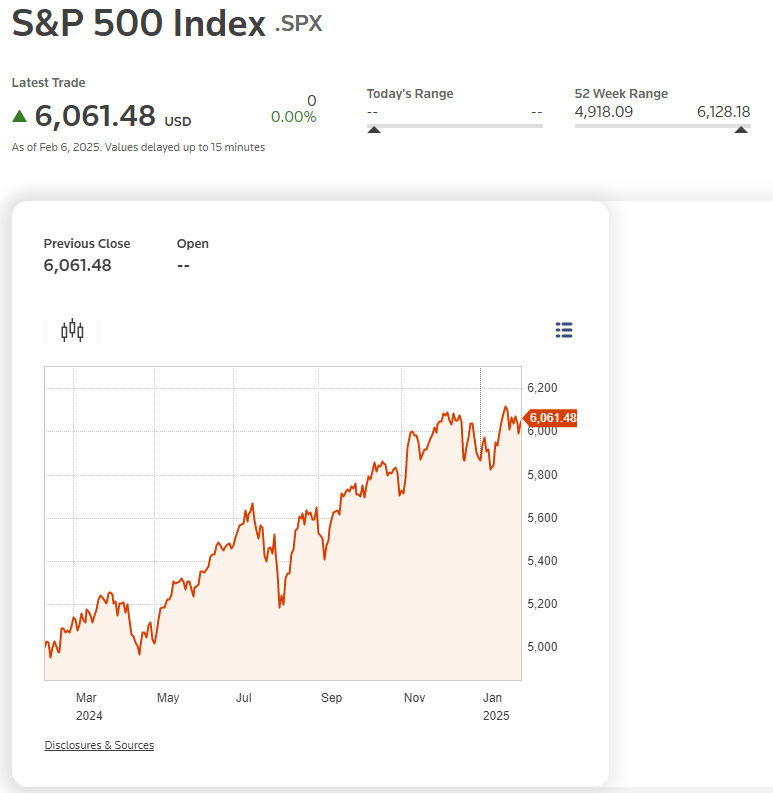Click the green up-arrow beside the latest trade
The height and width of the screenshot is (793, 773).
click(x=19, y=116)
